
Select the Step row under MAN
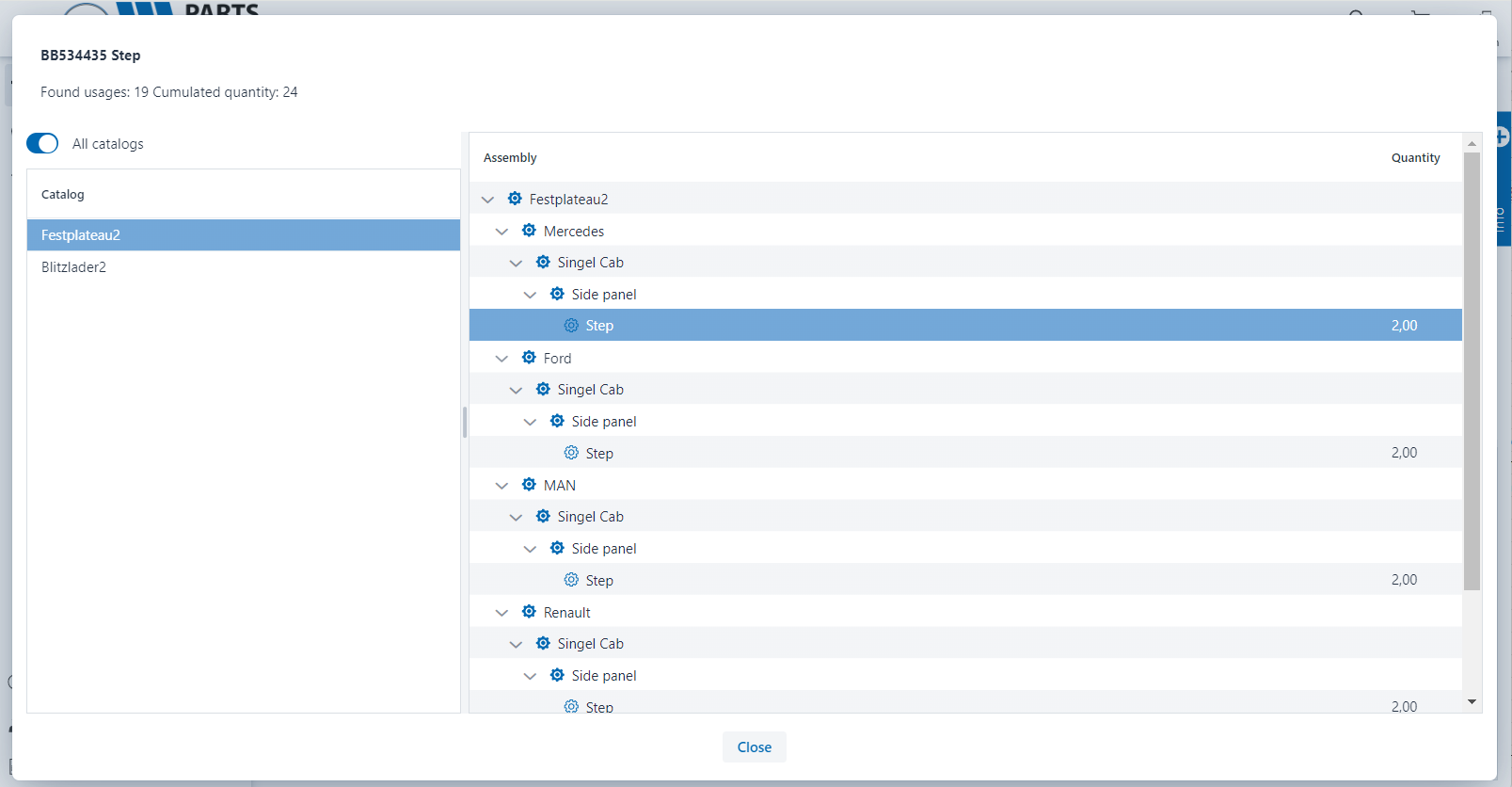tap(599, 580)
